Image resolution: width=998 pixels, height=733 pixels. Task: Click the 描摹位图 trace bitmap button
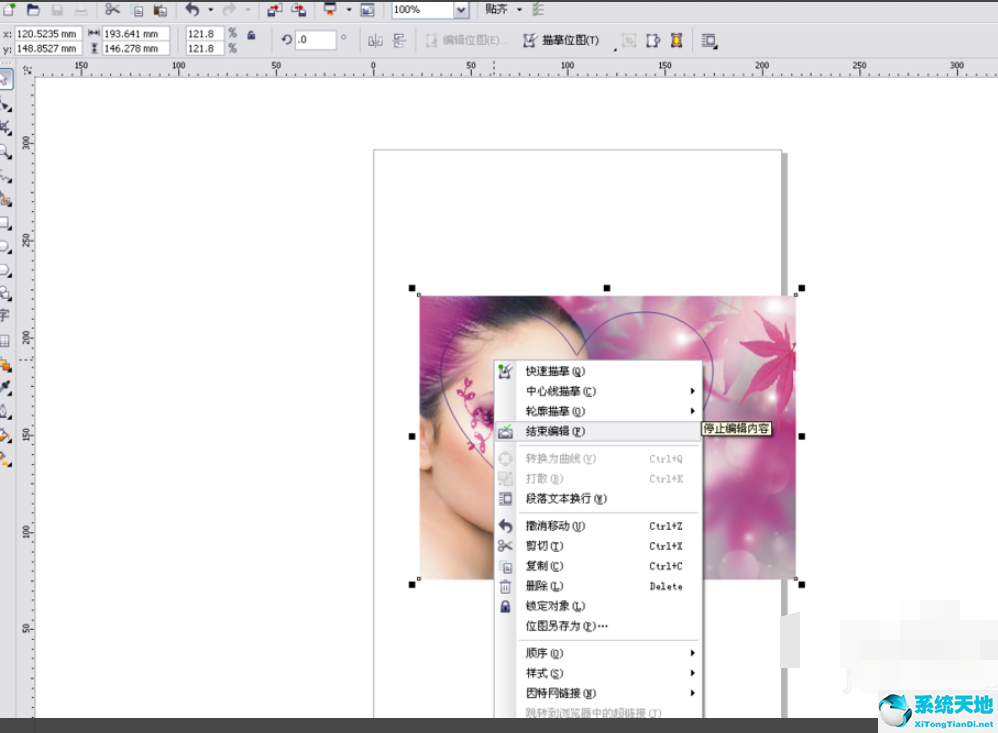click(562, 41)
